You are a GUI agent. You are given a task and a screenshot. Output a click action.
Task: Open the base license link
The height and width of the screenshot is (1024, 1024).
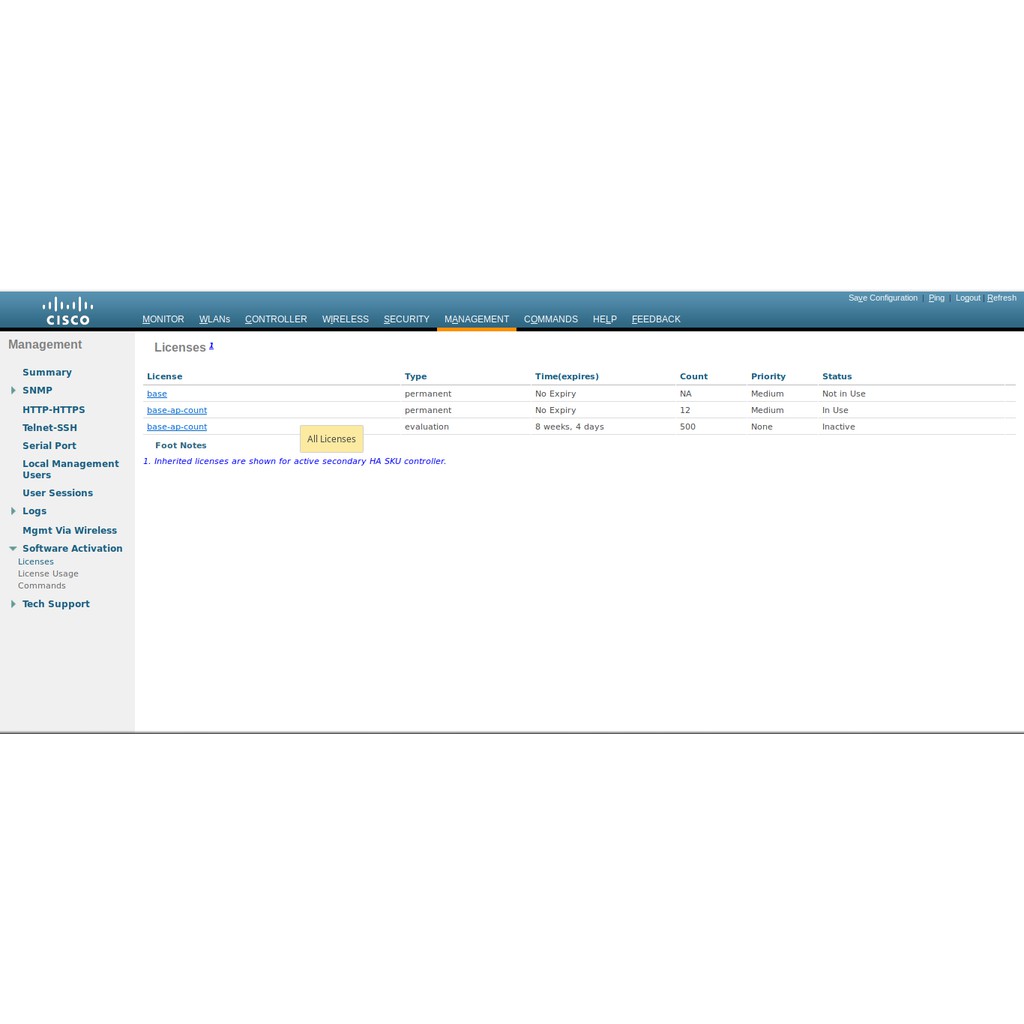pyautogui.click(x=157, y=394)
